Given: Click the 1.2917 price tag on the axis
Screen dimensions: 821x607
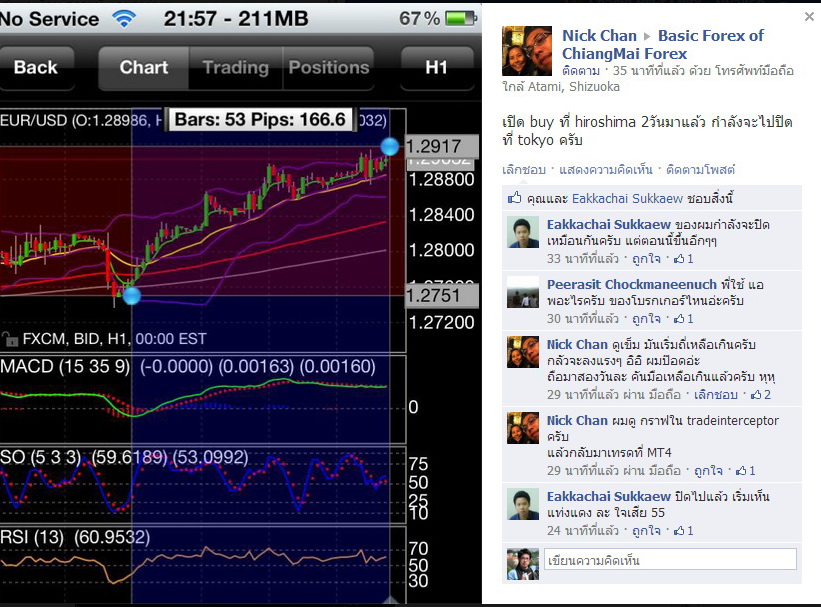Looking at the screenshot, I should [x=441, y=147].
